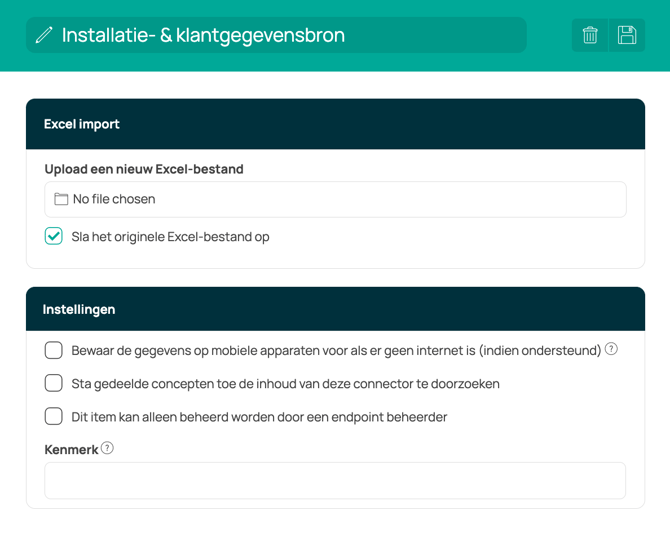Image resolution: width=670 pixels, height=533 pixels.
Task: Tick the 'Sta gedeelde concepten toe' checkbox
Action: [x=54, y=383]
